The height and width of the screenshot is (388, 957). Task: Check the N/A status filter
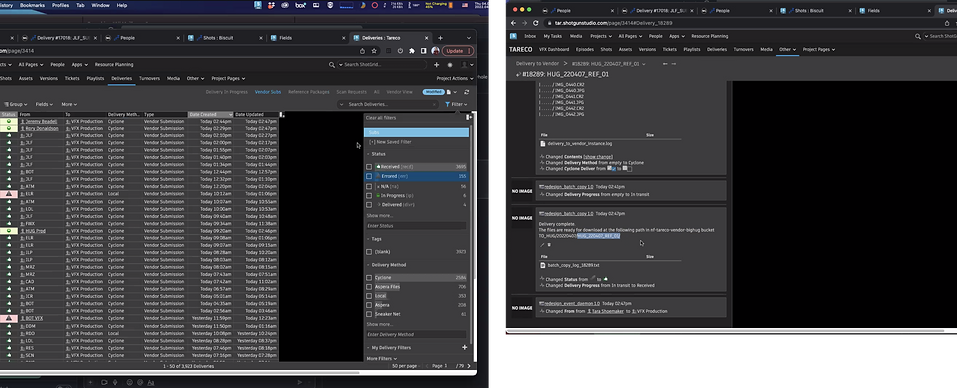point(369,186)
